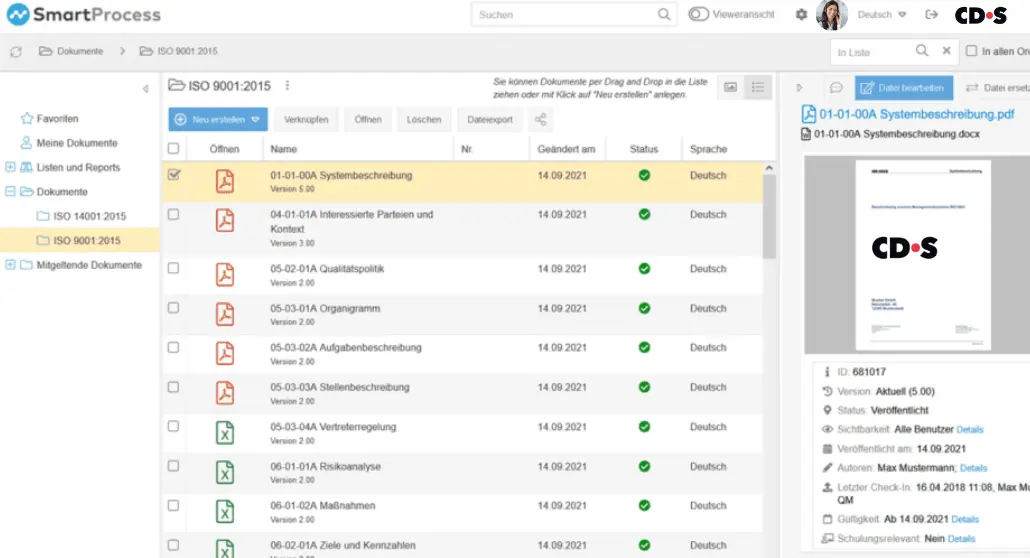Switch to list view icon
This screenshot has height=558, width=1030.
coord(757,87)
